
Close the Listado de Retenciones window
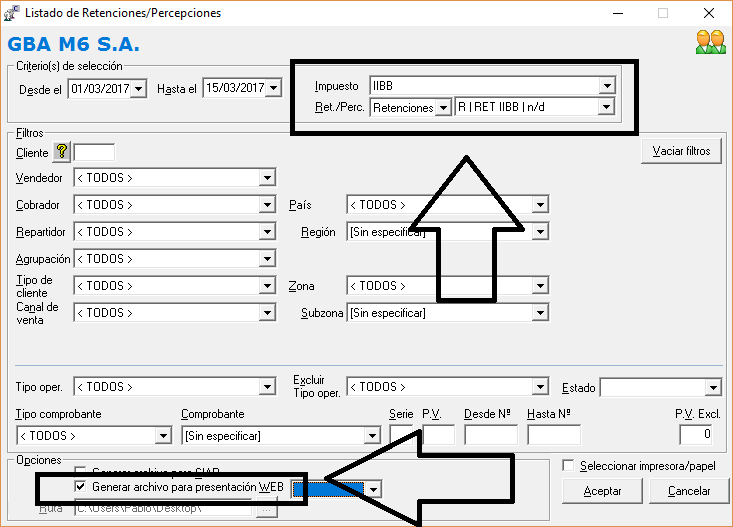point(708,13)
